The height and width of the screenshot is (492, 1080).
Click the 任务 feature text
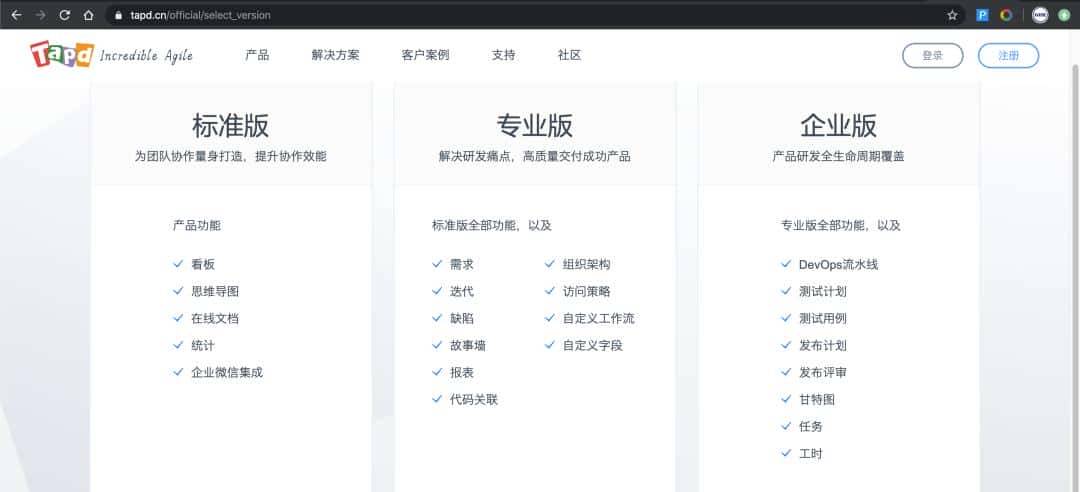[811, 427]
